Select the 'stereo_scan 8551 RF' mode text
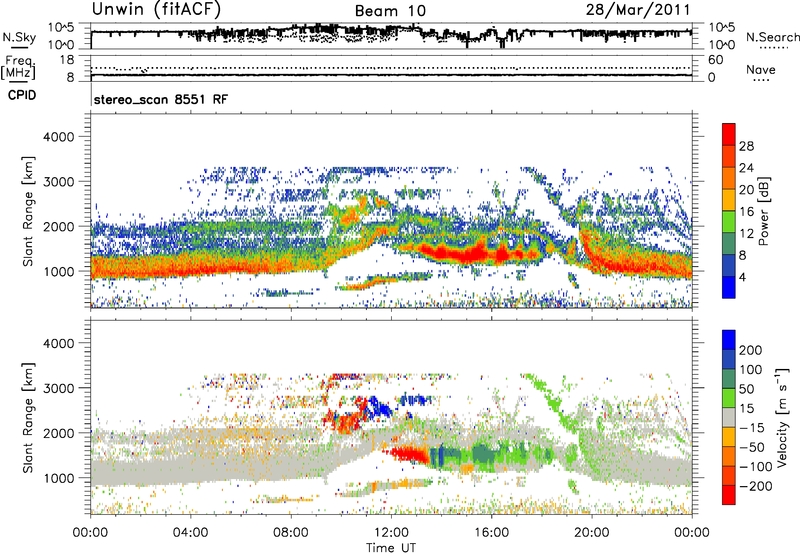 (161, 99)
